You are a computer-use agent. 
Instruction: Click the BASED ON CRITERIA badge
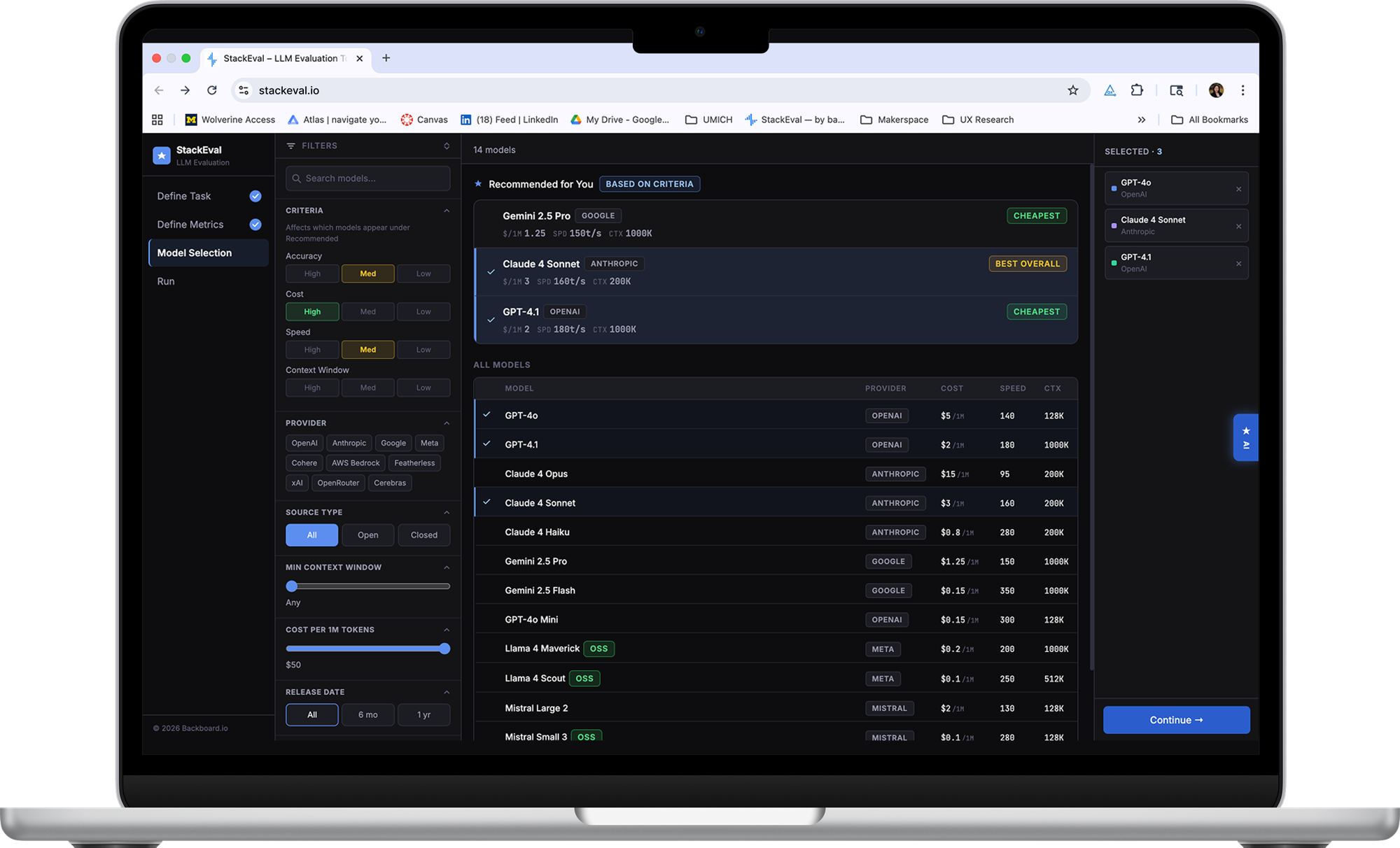(650, 184)
